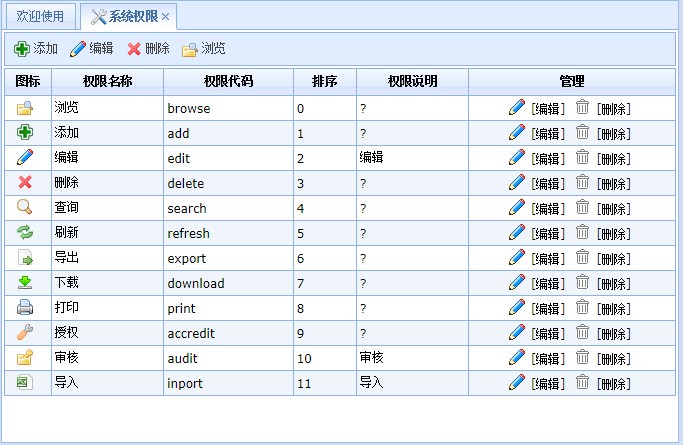The image size is (683, 445).
Task: Click [编辑] link in the add row
Action: [x=548, y=134]
